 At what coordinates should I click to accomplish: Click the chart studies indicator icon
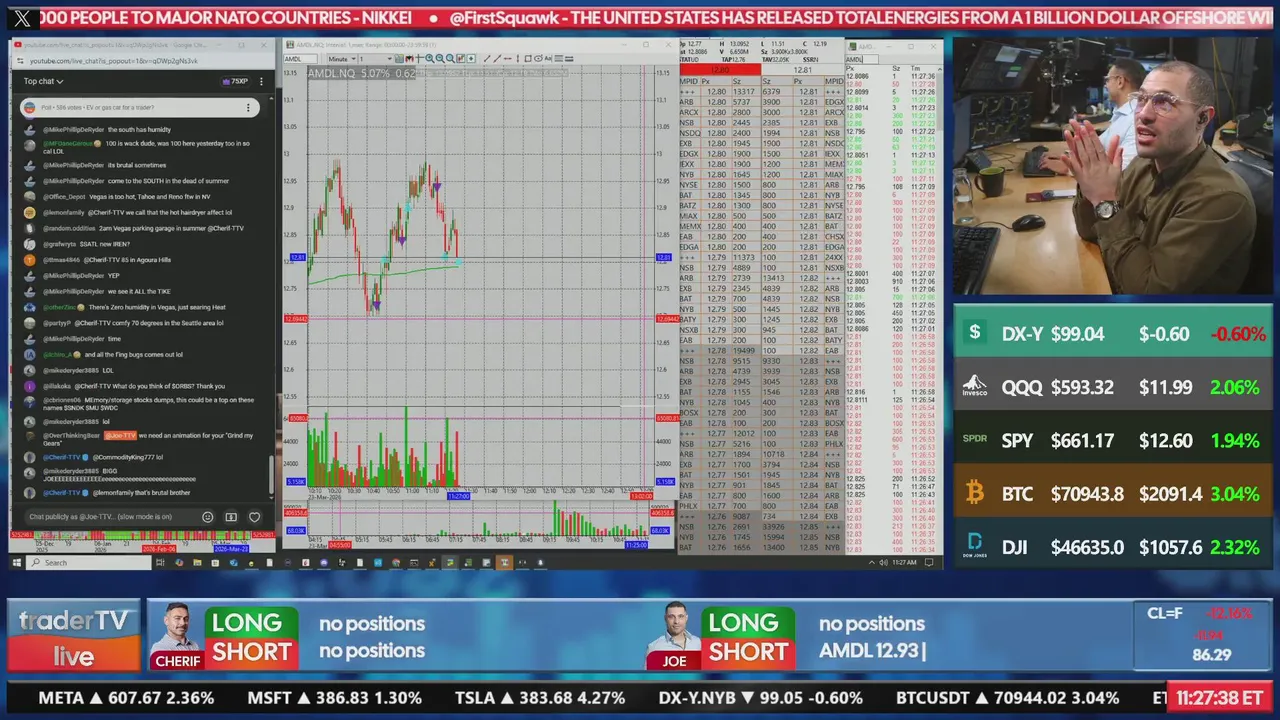[460, 59]
